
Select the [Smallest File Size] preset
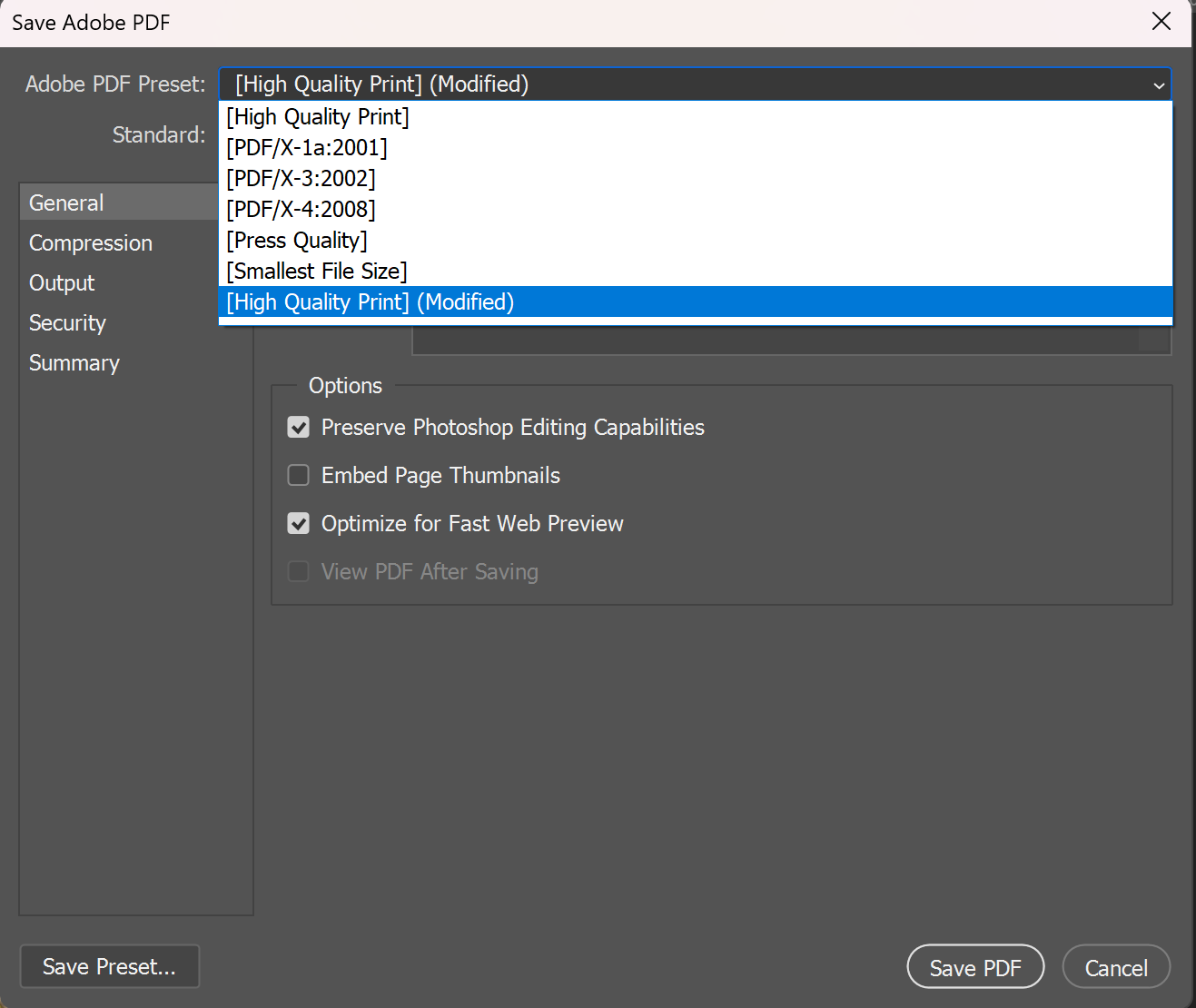[696, 272]
